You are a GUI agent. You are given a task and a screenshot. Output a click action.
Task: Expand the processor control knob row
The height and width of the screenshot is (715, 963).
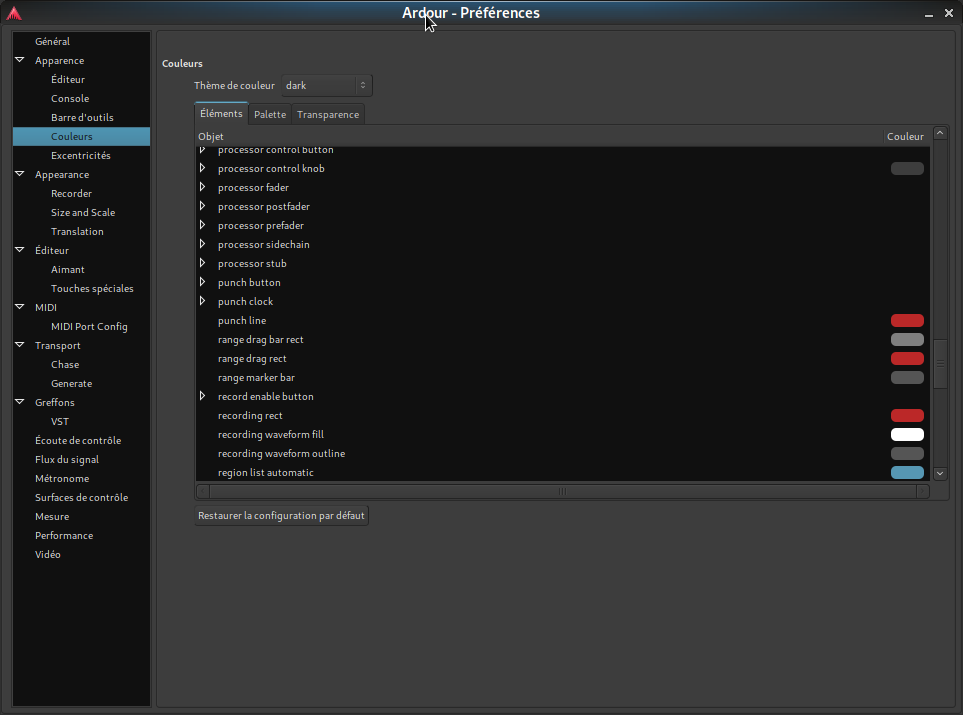click(x=202, y=168)
